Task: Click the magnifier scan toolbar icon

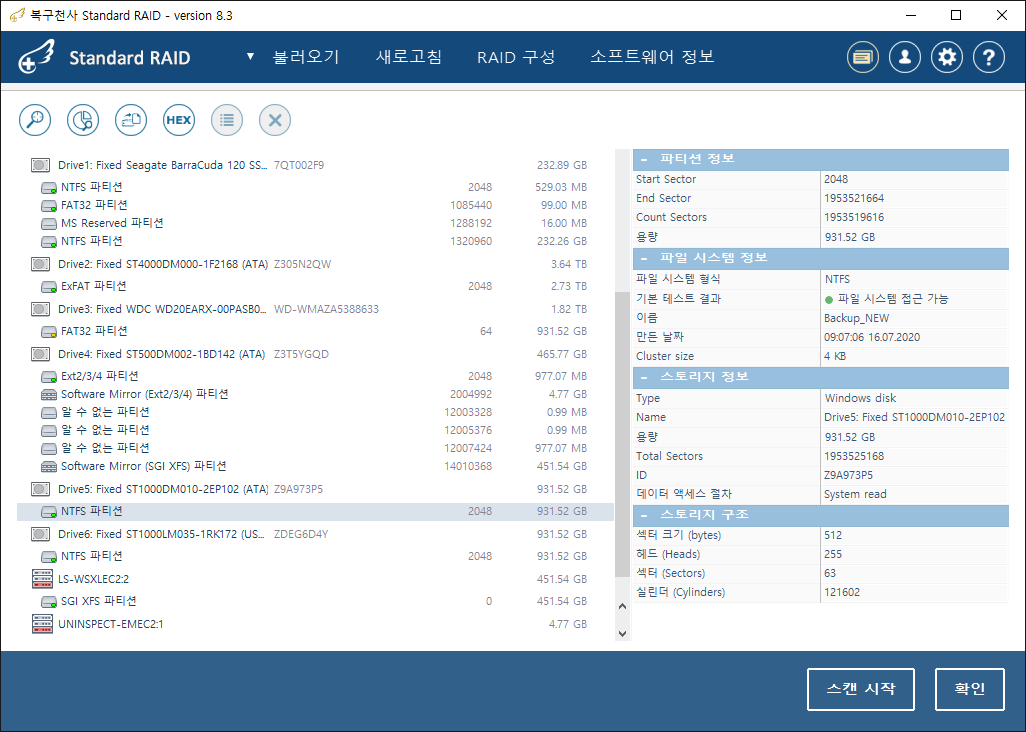Action: coord(35,120)
